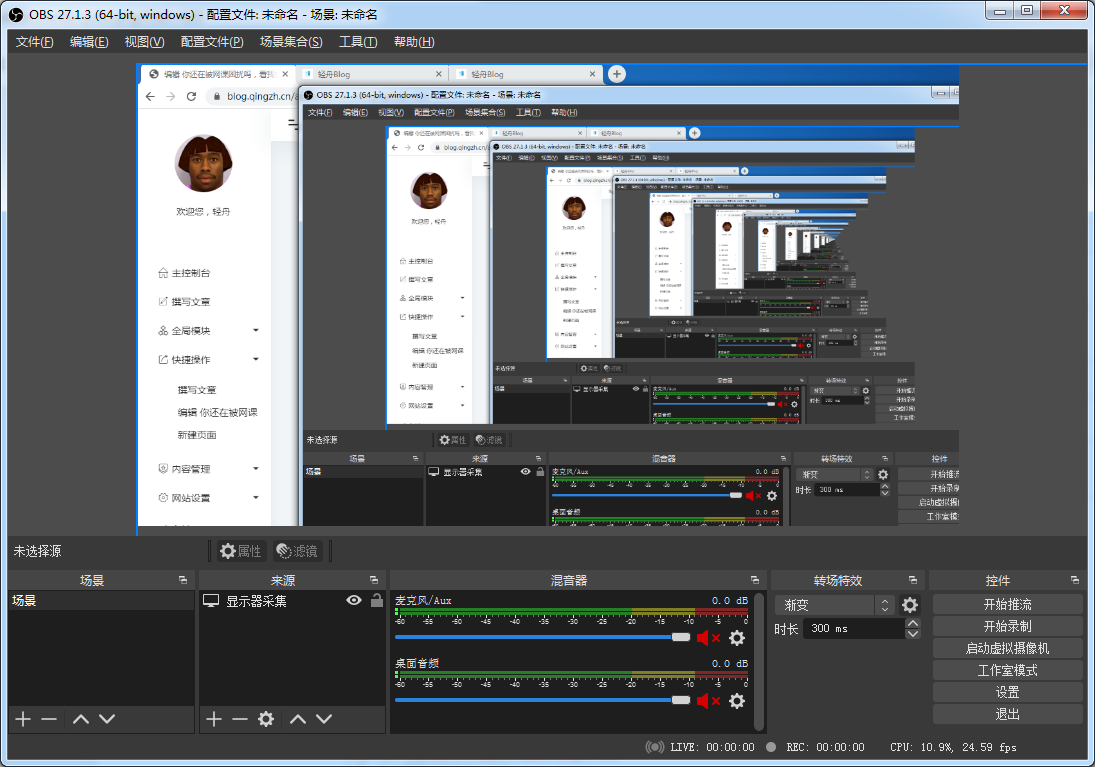
Task: Unmute the 麦克风/Aux speaker icon
Action: coord(708,638)
